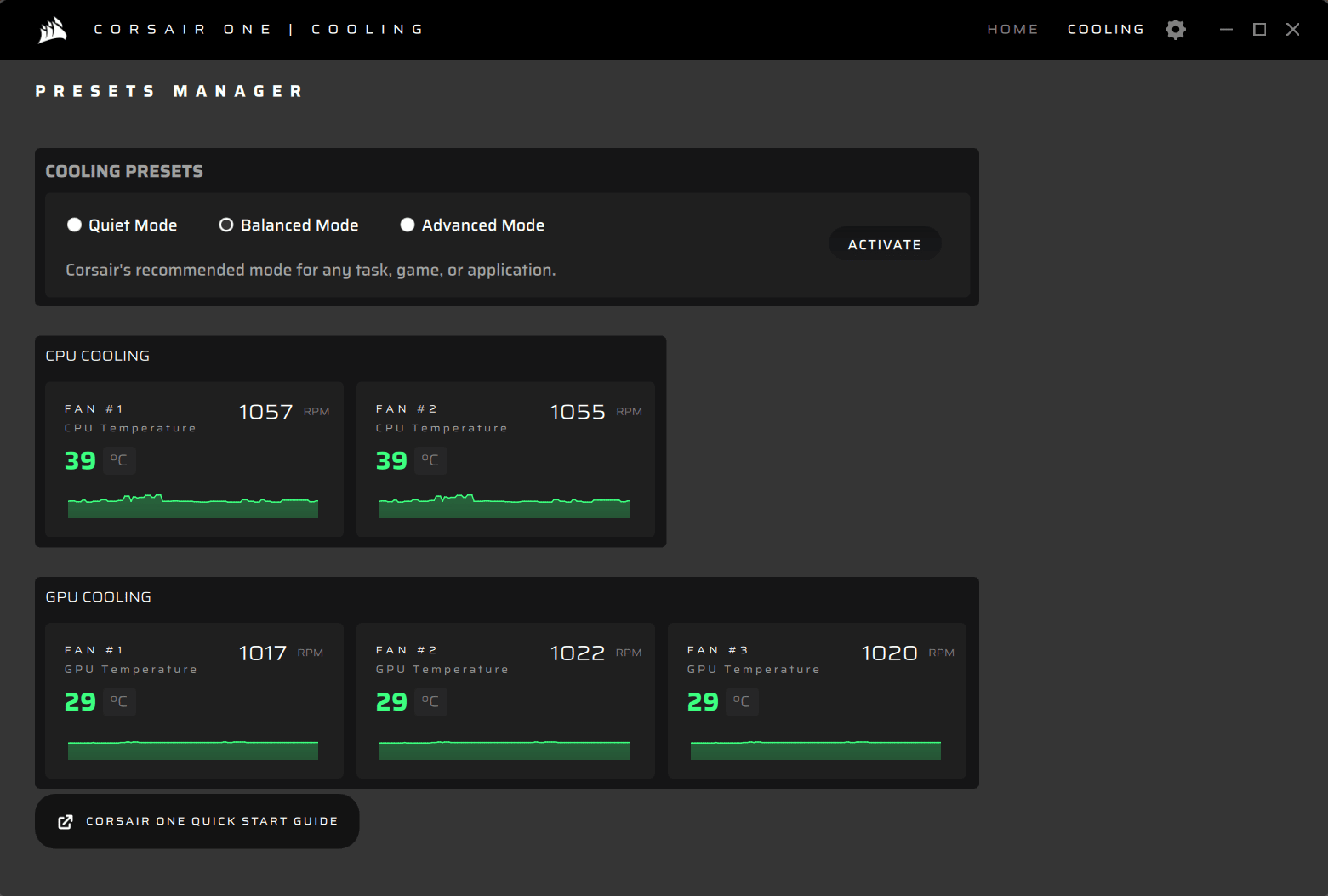This screenshot has width=1328, height=896.
Task: Maximize the Corsair One window
Action: coord(1260,30)
